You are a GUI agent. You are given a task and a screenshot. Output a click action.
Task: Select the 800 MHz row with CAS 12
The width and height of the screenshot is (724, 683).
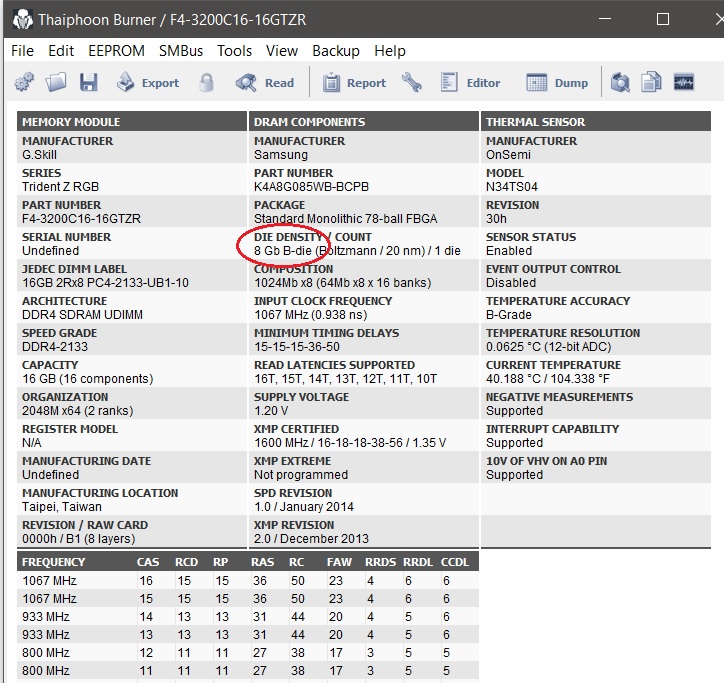(x=248, y=653)
